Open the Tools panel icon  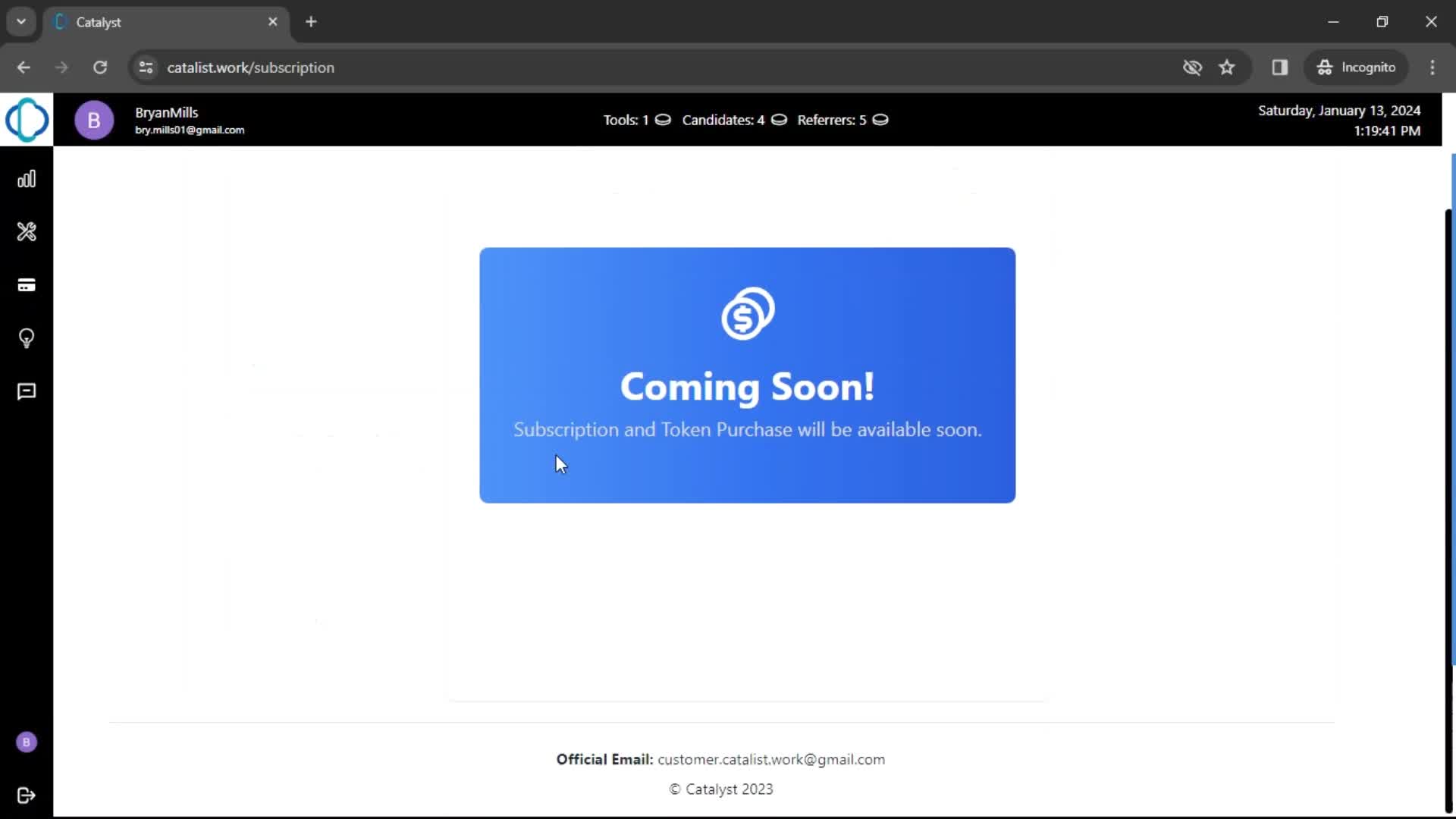[26, 231]
